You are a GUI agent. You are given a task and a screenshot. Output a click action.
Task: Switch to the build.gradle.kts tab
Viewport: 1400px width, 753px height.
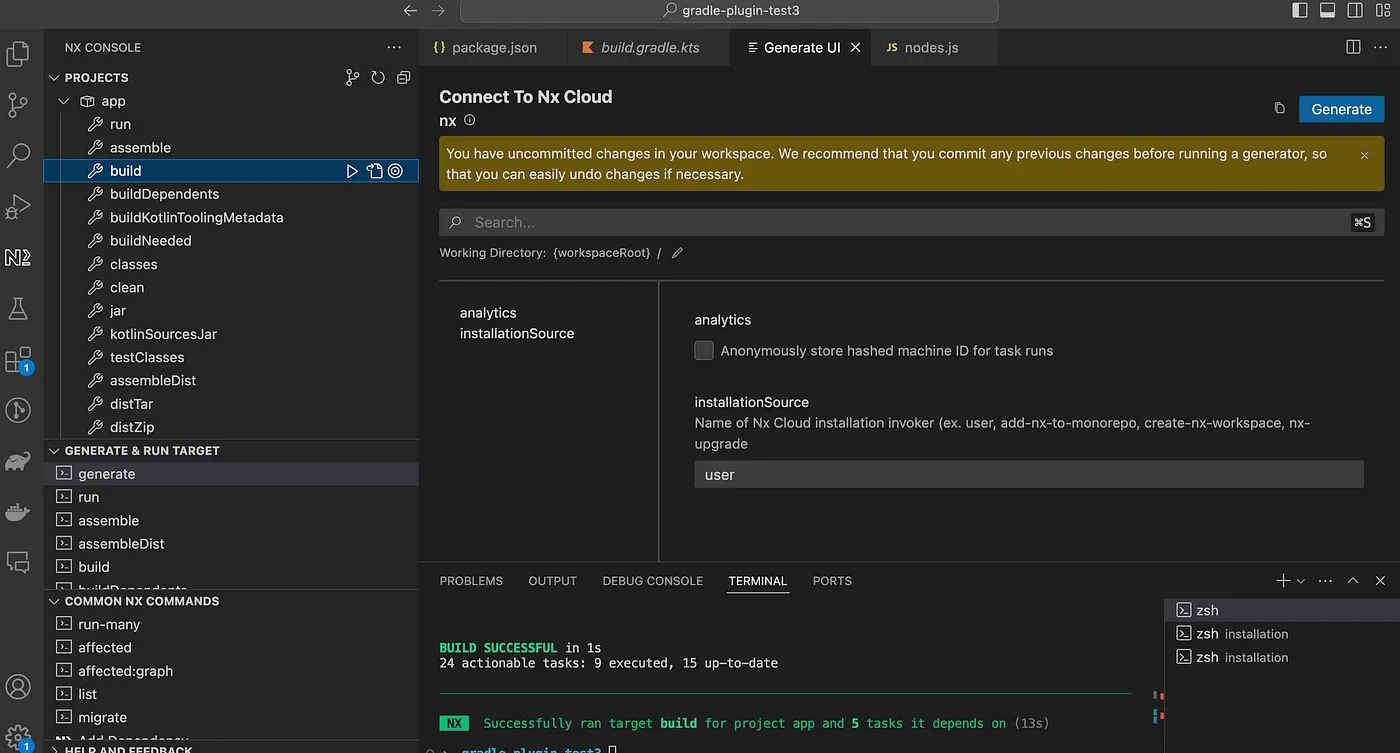(x=649, y=47)
